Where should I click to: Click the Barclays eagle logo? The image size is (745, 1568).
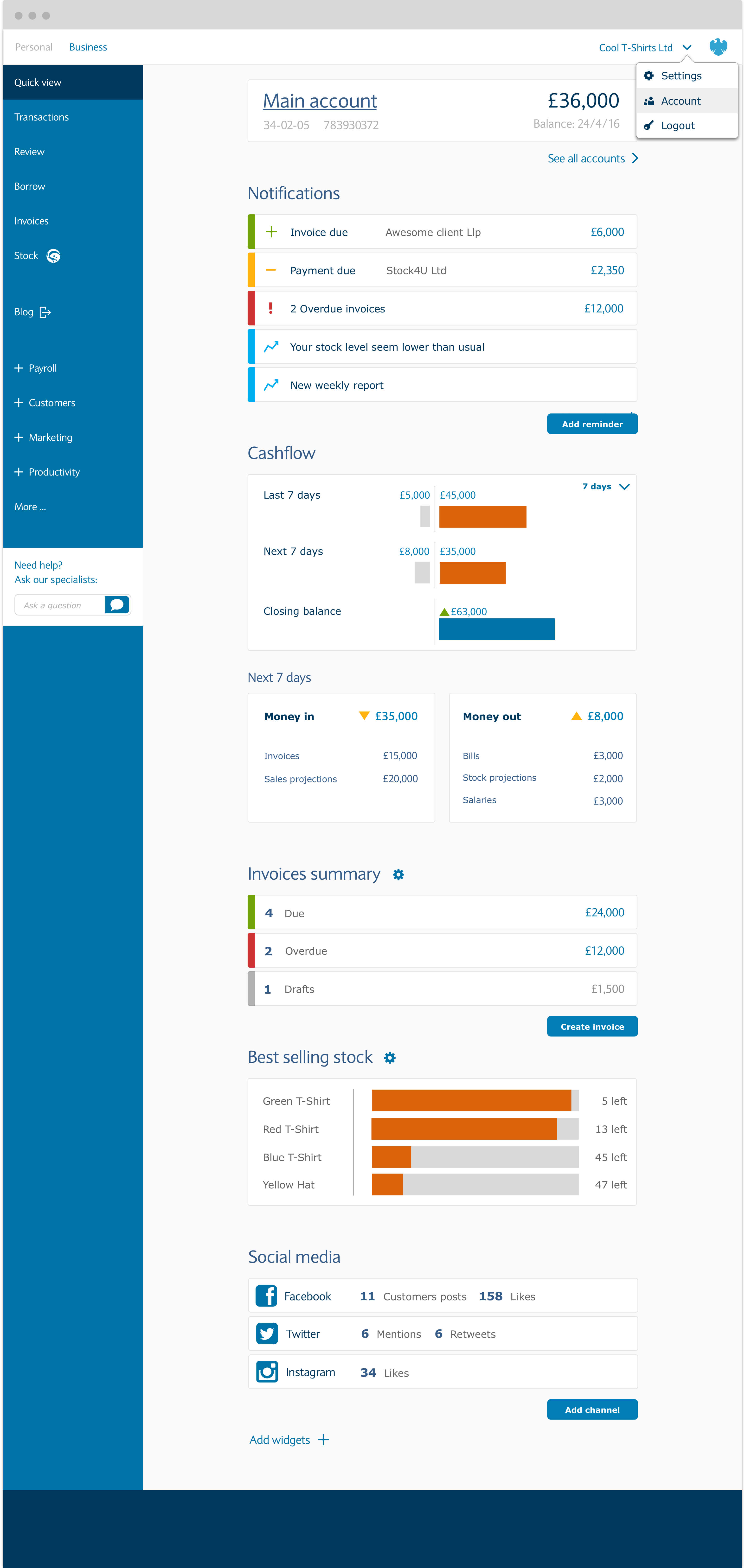coord(718,47)
